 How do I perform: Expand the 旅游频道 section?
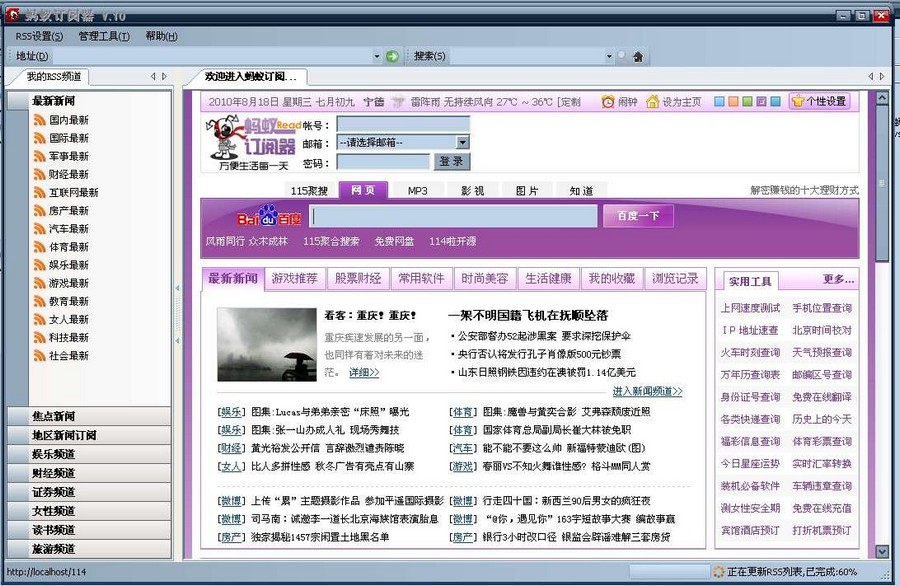tap(90, 549)
